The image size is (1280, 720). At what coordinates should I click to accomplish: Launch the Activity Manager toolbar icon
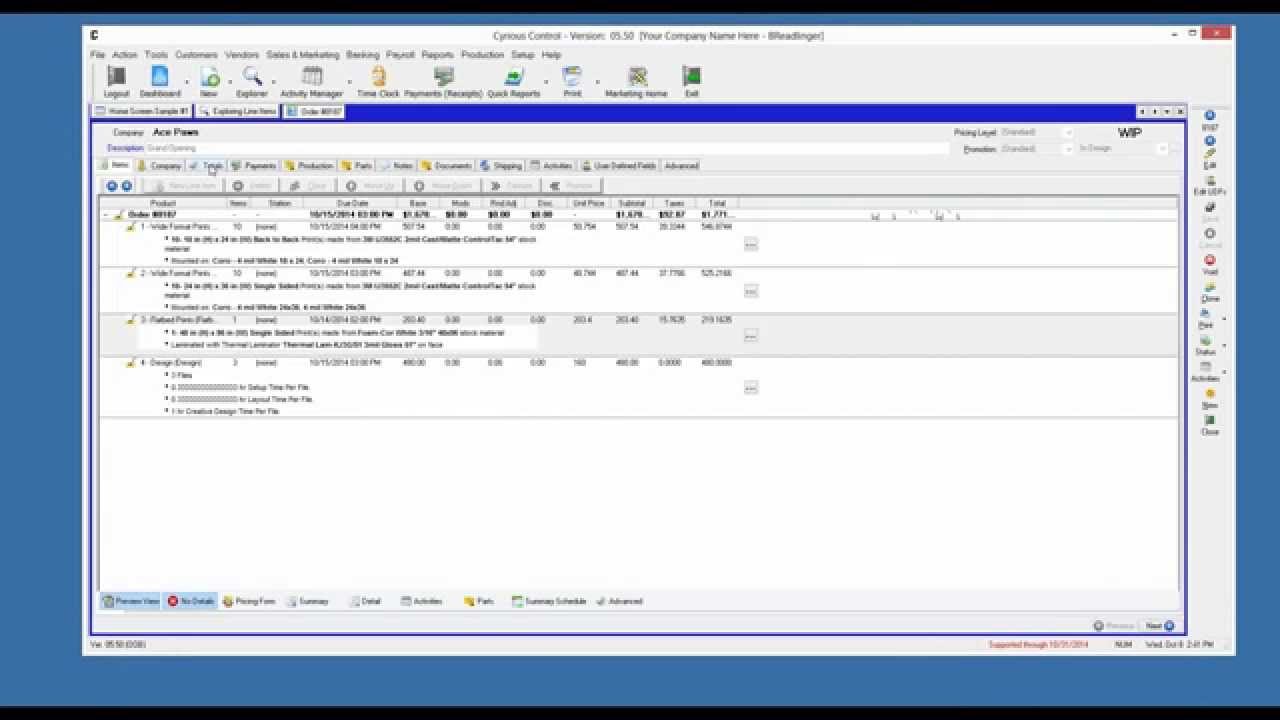312,81
